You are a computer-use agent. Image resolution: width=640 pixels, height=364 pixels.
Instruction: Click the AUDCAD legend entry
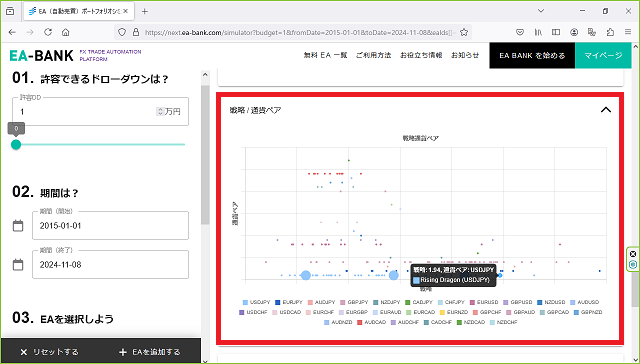tap(371, 322)
